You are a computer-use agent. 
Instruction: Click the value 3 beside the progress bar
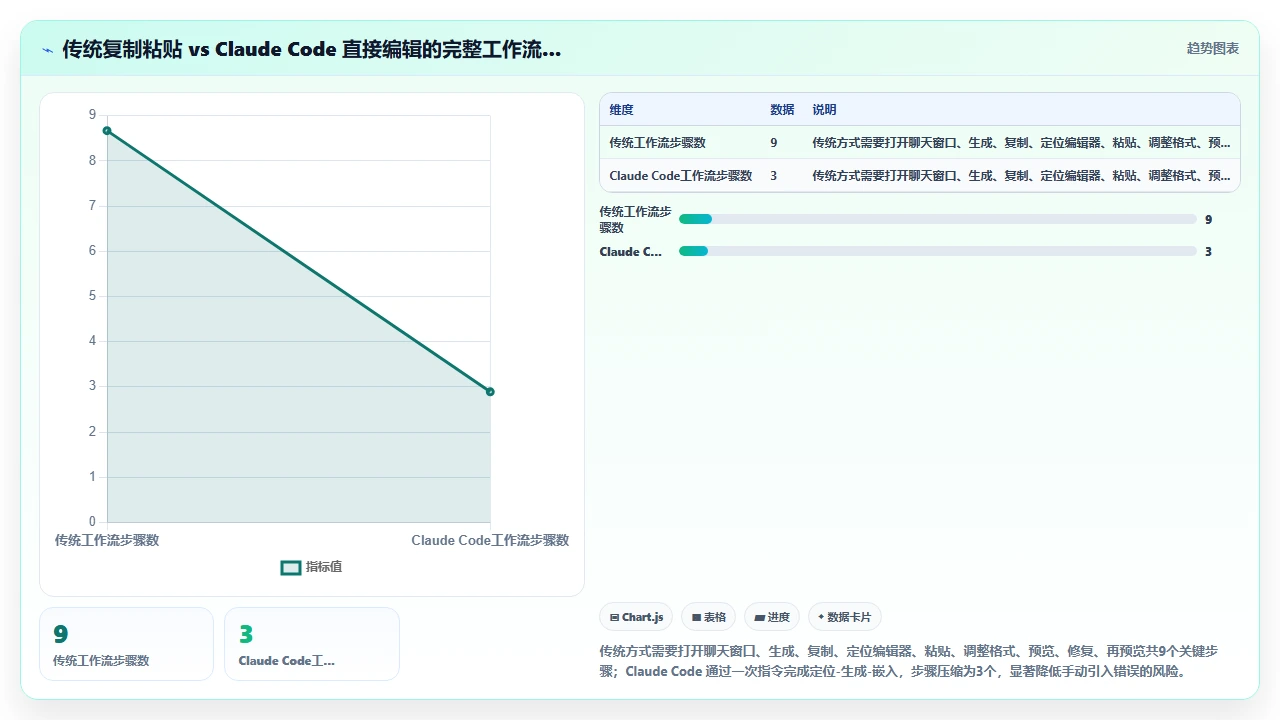1208,252
